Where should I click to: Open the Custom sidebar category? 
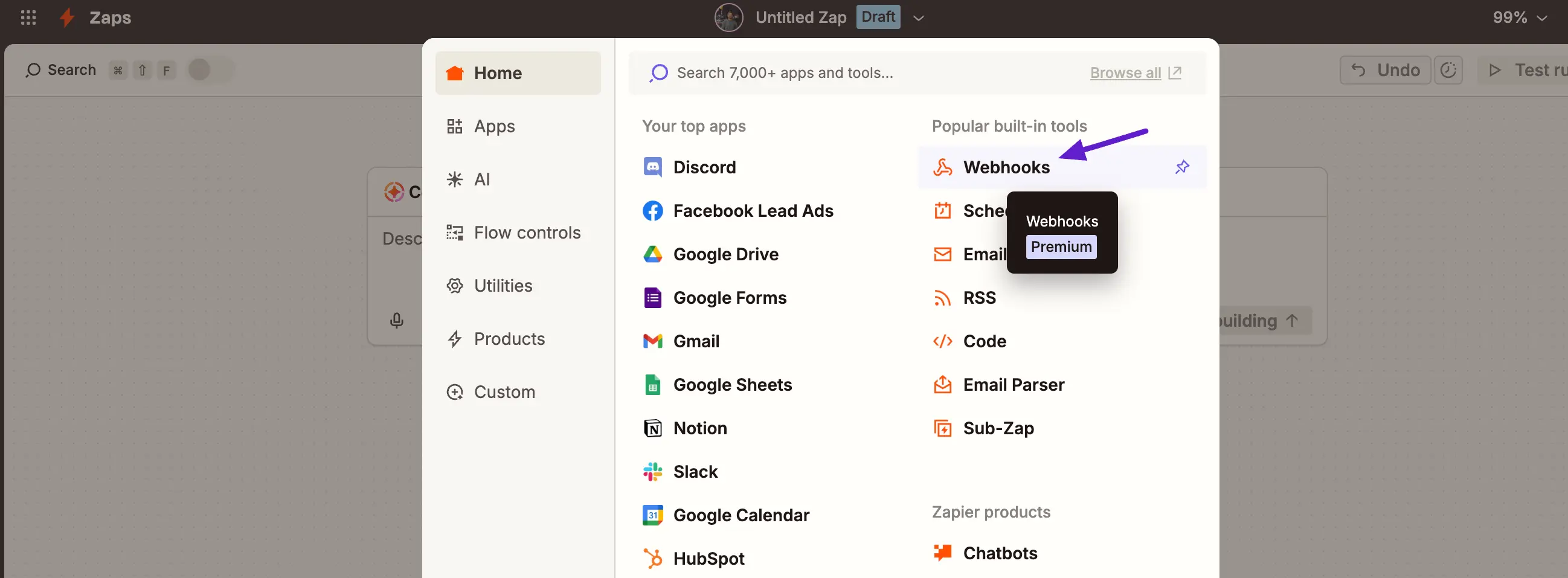(x=518, y=392)
